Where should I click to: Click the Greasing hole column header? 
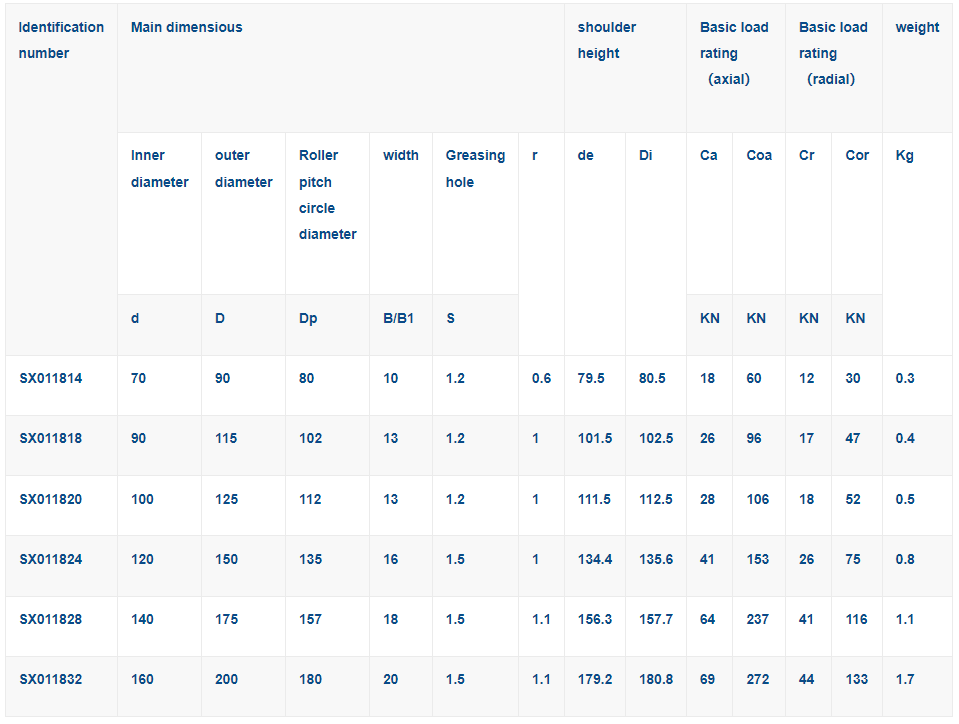point(475,168)
